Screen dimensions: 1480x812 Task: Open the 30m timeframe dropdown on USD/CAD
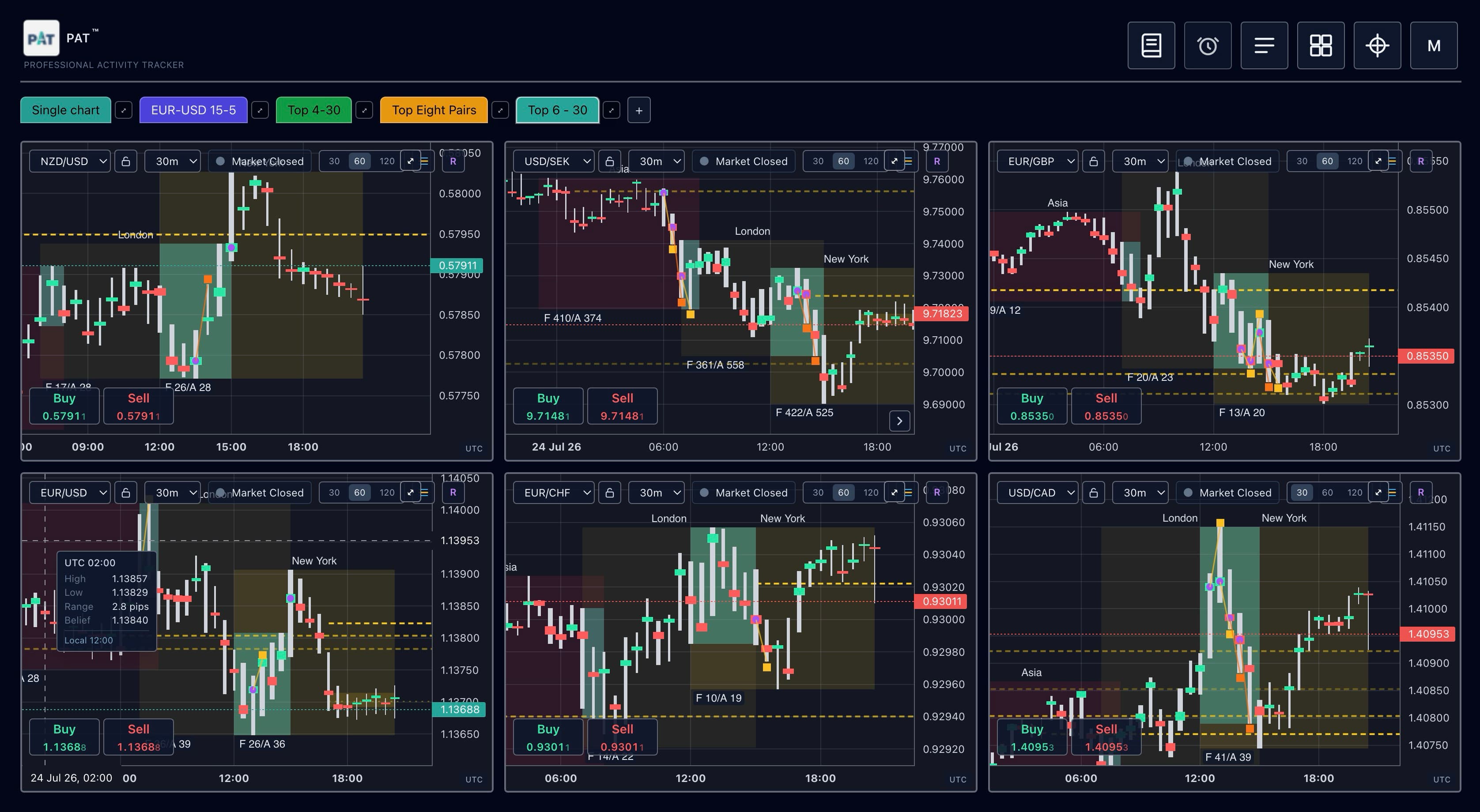click(x=1140, y=492)
